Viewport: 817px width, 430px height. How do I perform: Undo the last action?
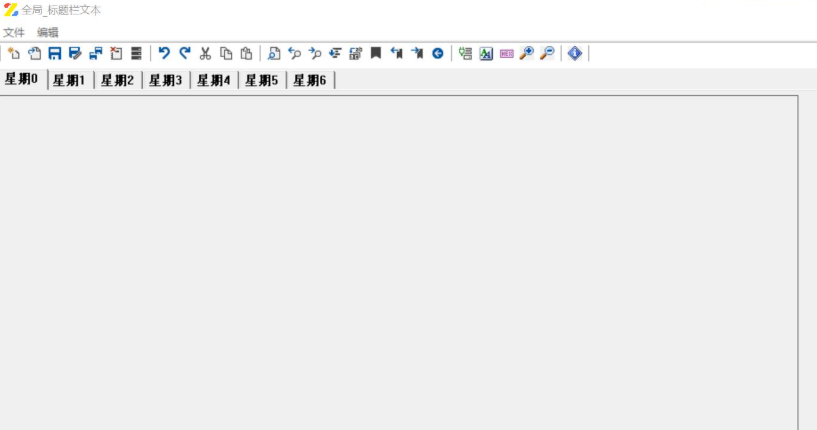pyautogui.click(x=164, y=53)
